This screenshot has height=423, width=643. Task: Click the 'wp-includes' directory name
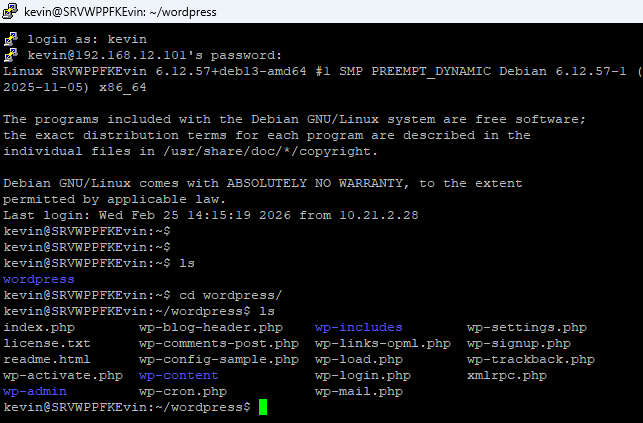coord(358,327)
